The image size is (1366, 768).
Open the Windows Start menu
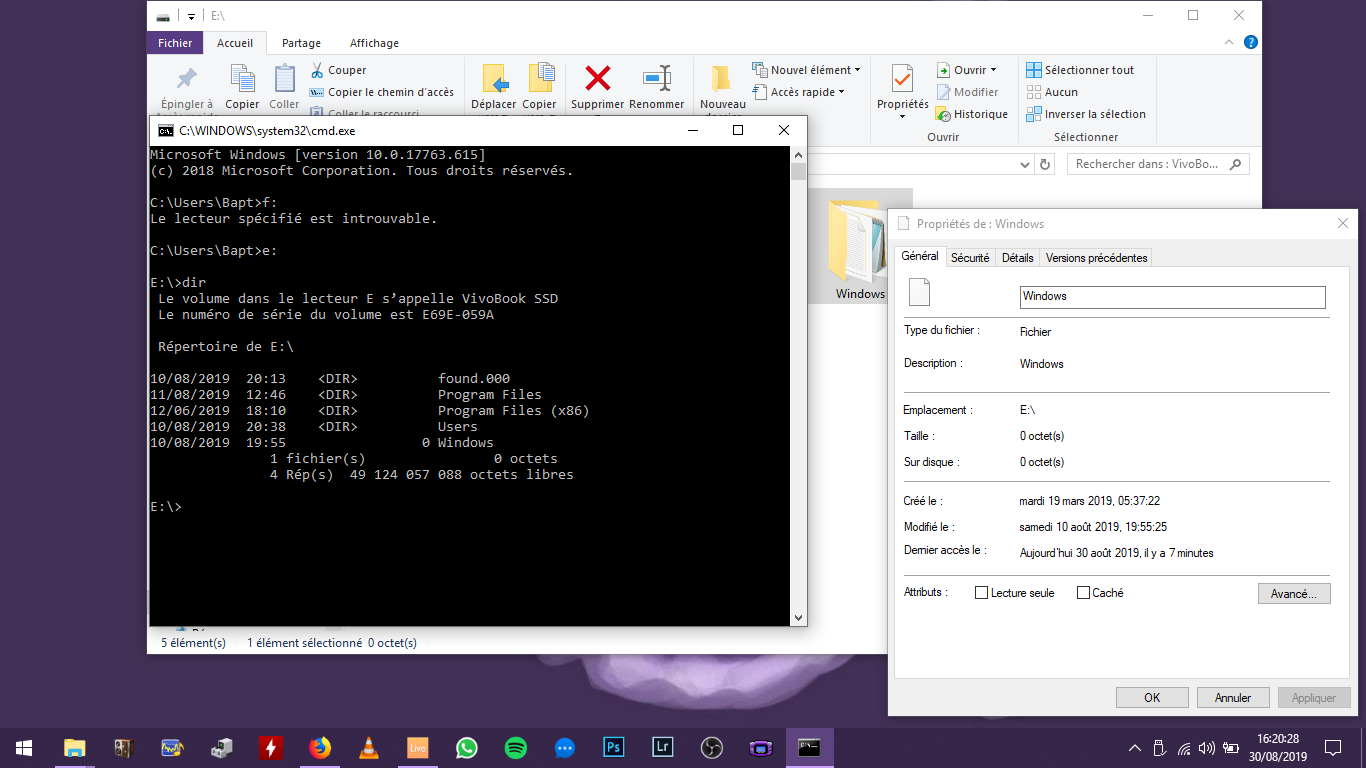tap(24, 747)
